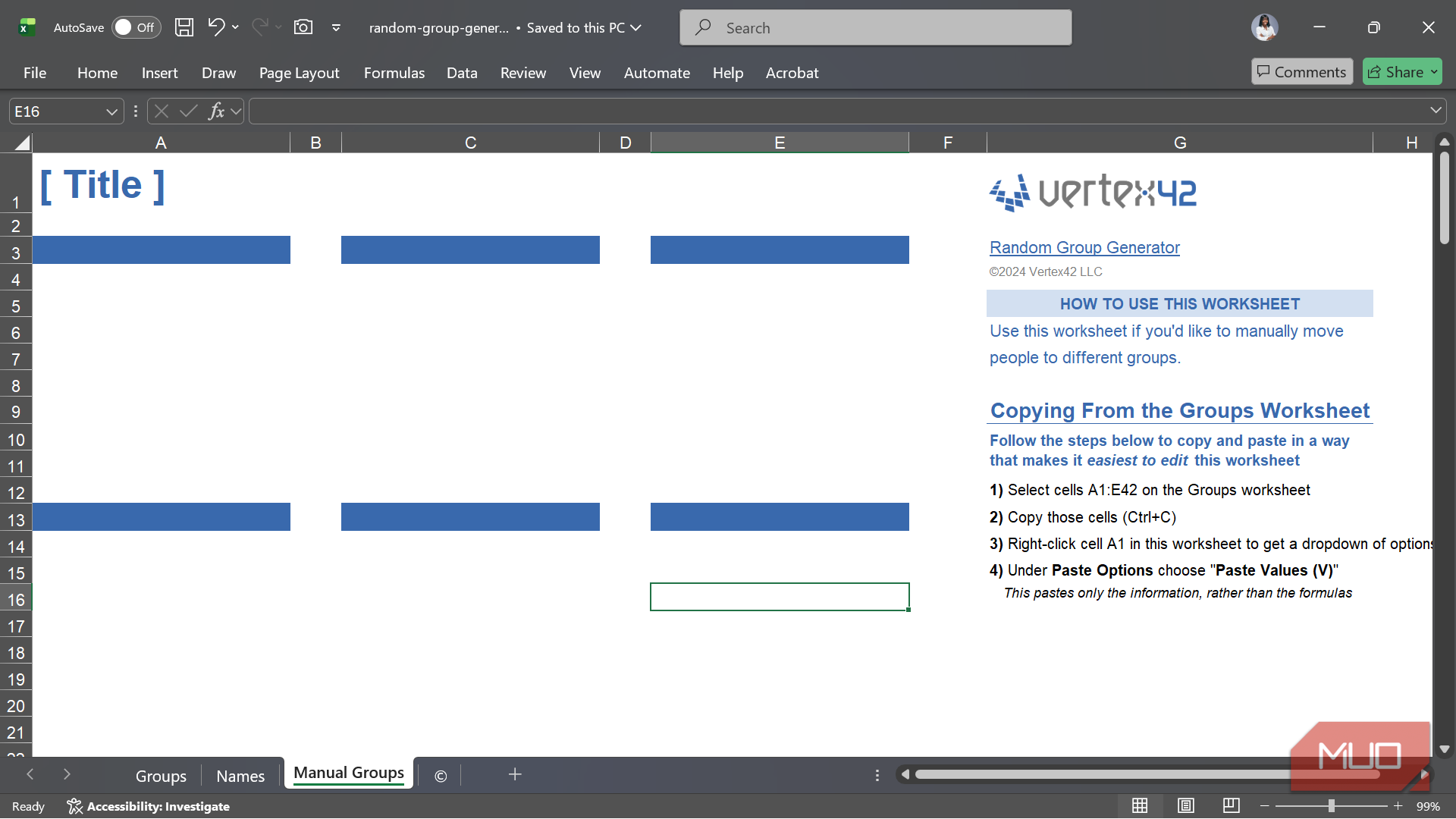Open the Page Layout ribbon tab
Screen dimensions: 1456x819
pyautogui.click(x=299, y=73)
